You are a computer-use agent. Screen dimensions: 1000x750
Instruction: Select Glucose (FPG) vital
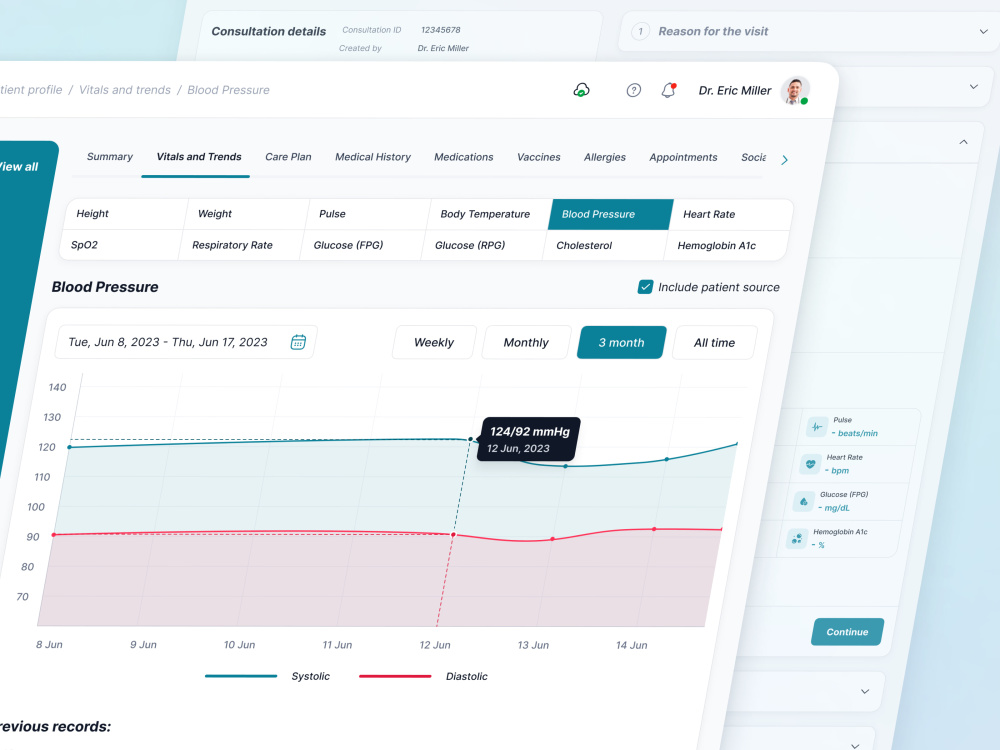point(362,245)
